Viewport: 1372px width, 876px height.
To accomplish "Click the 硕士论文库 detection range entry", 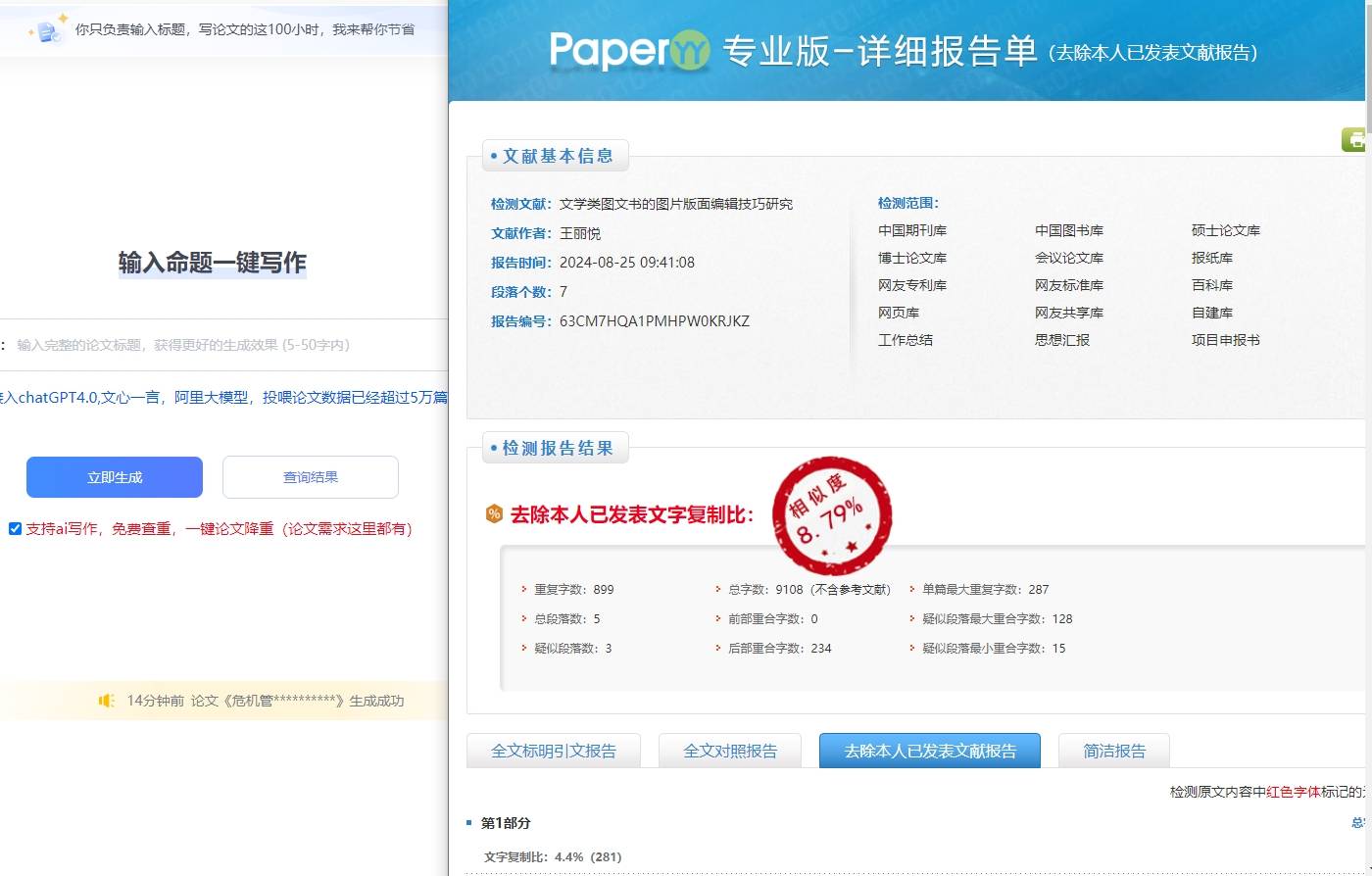I will click(x=1226, y=231).
